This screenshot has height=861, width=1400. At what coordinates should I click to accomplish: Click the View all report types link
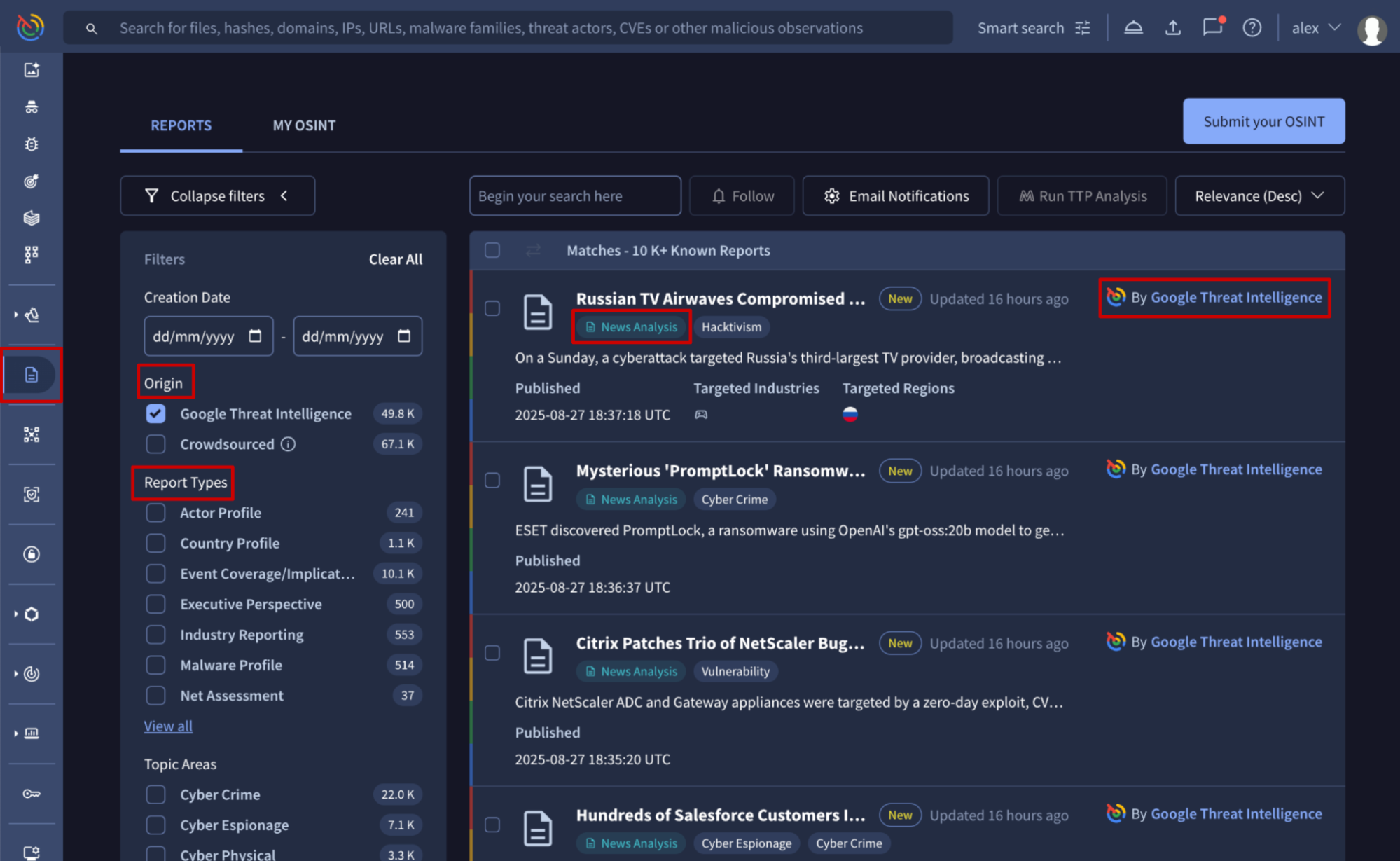point(168,726)
